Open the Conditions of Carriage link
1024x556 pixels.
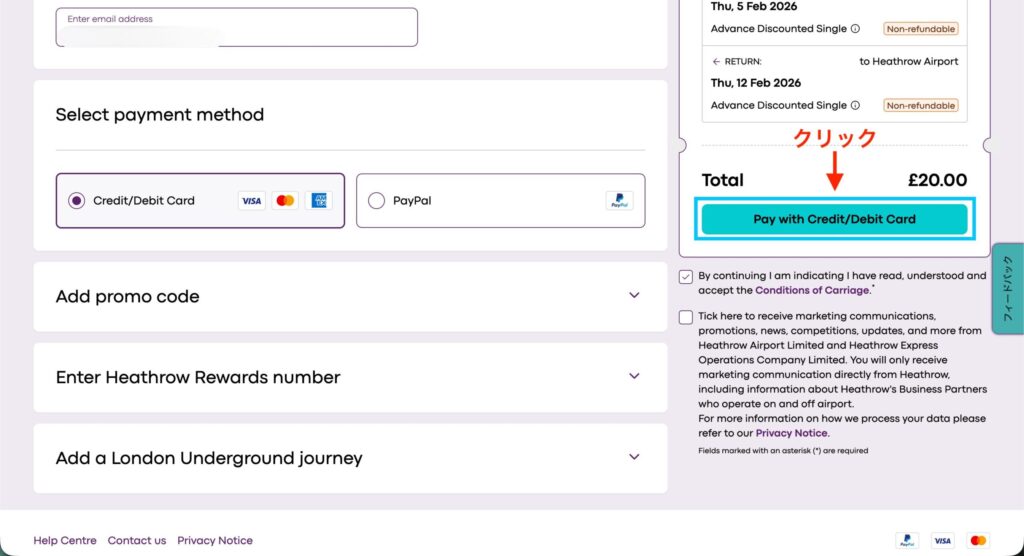pos(812,290)
